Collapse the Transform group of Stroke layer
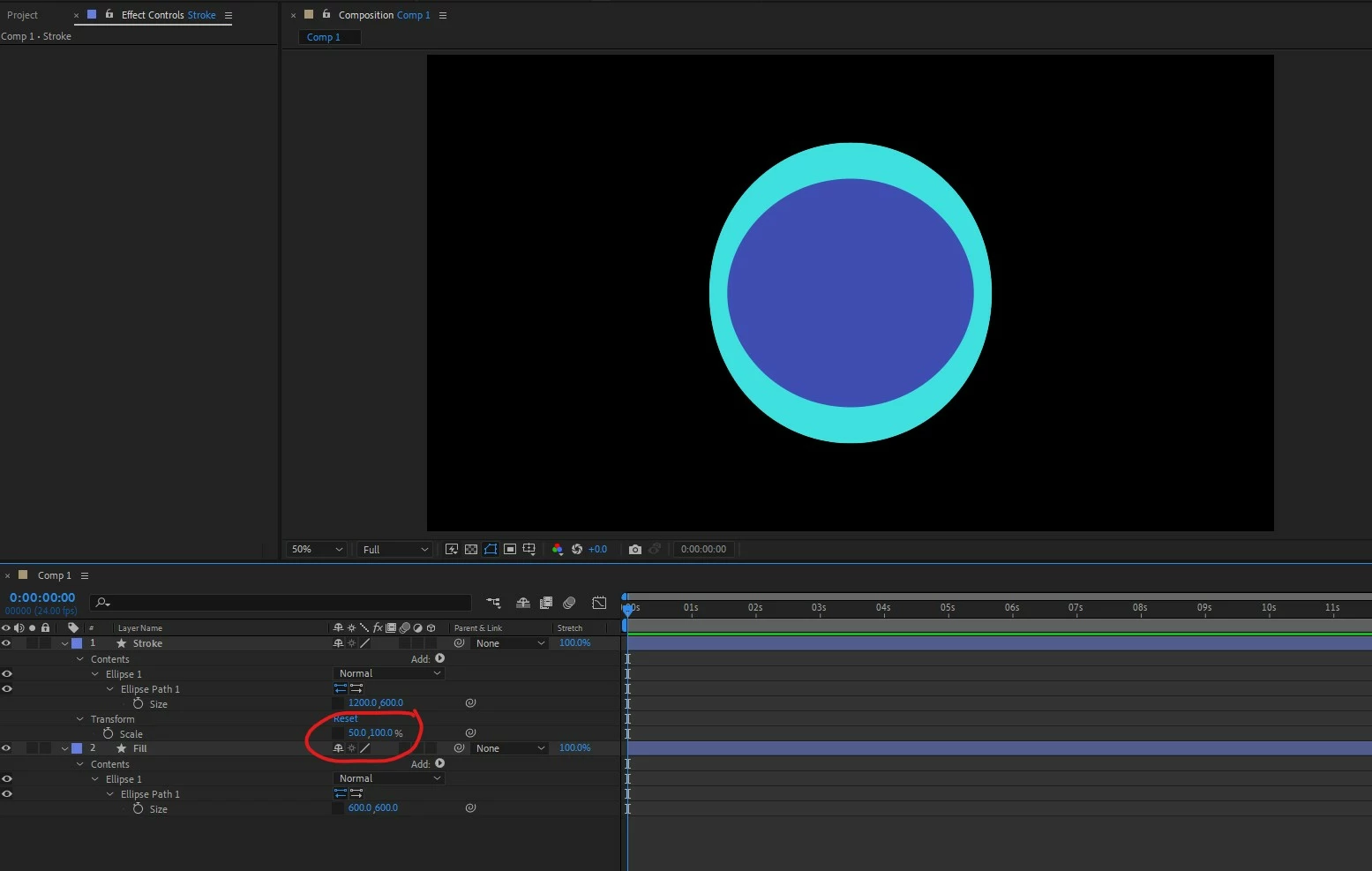This screenshot has width=1372, height=871. (x=80, y=719)
